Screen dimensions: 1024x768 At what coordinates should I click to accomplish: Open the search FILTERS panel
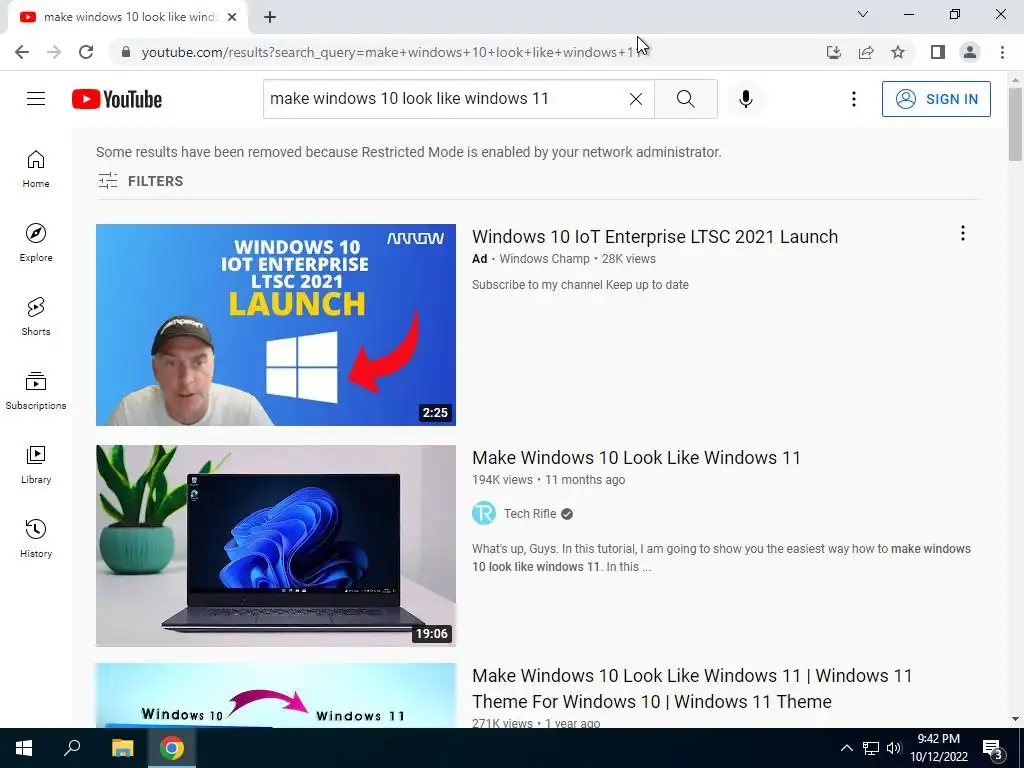pos(140,181)
